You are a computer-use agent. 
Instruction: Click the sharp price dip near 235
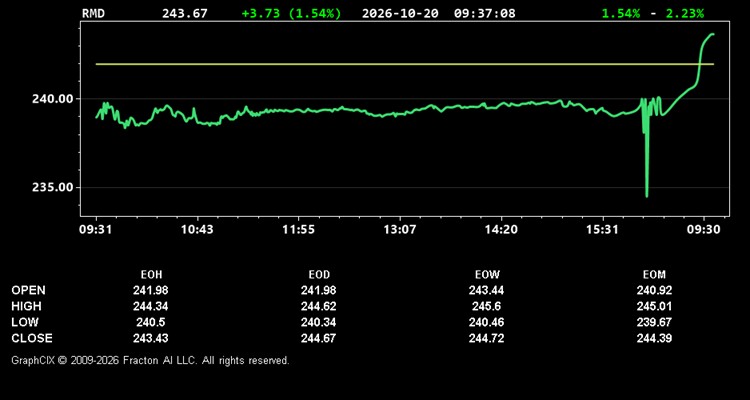tap(647, 194)
